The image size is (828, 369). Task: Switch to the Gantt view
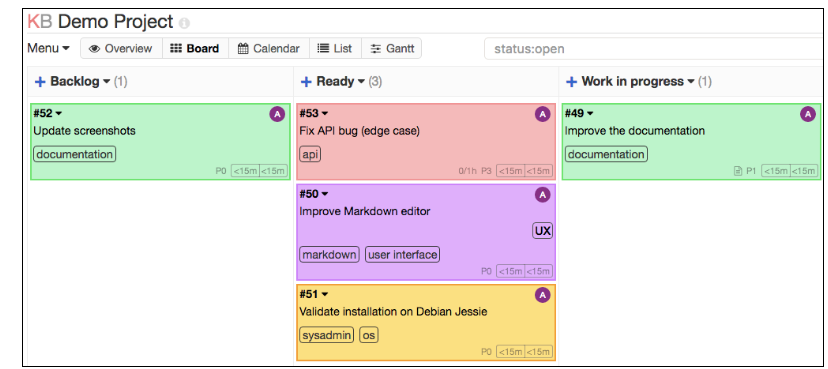pyautogui.click(x=392, y=49)
